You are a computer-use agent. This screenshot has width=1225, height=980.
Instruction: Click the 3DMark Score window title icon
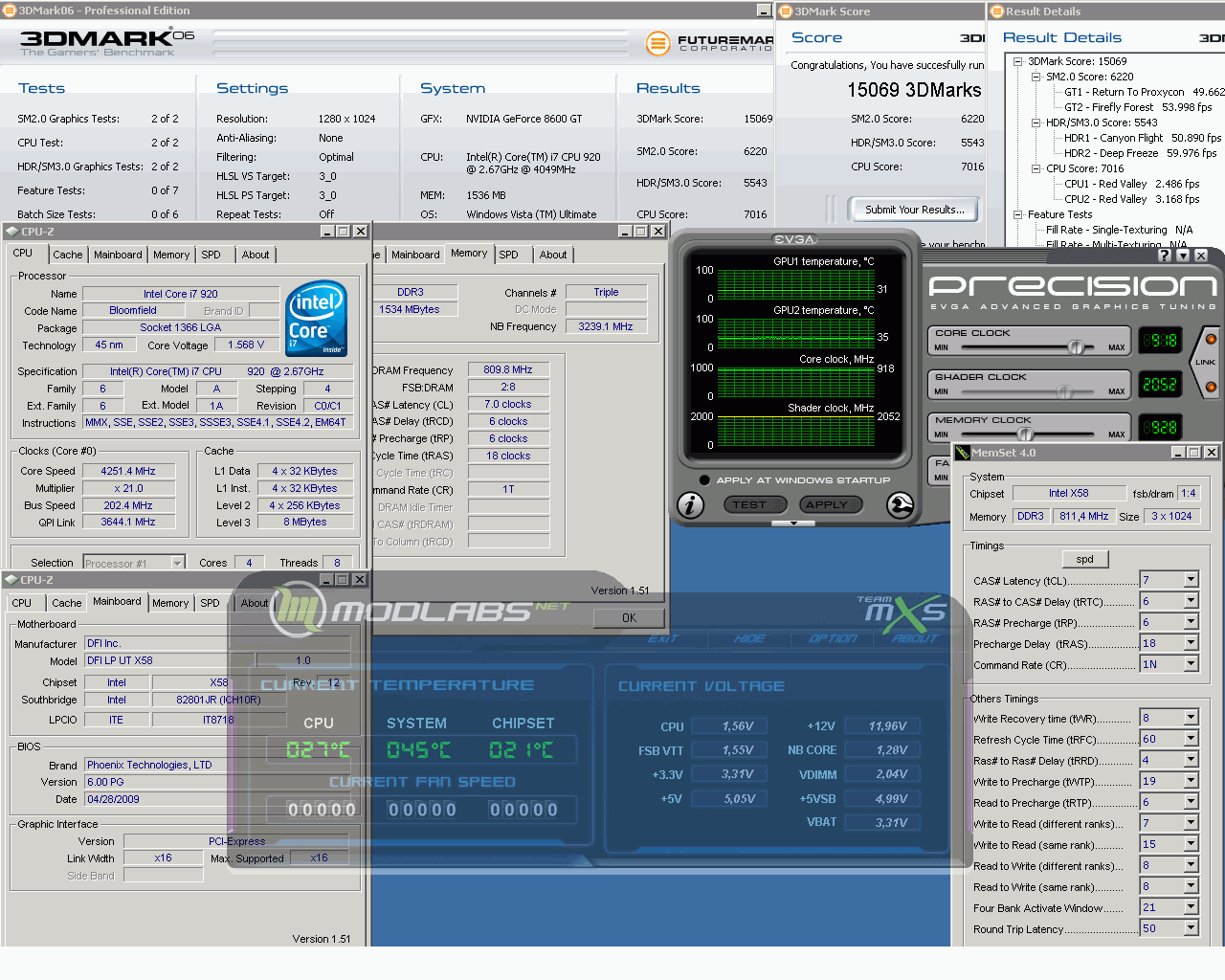pos(786,11)
